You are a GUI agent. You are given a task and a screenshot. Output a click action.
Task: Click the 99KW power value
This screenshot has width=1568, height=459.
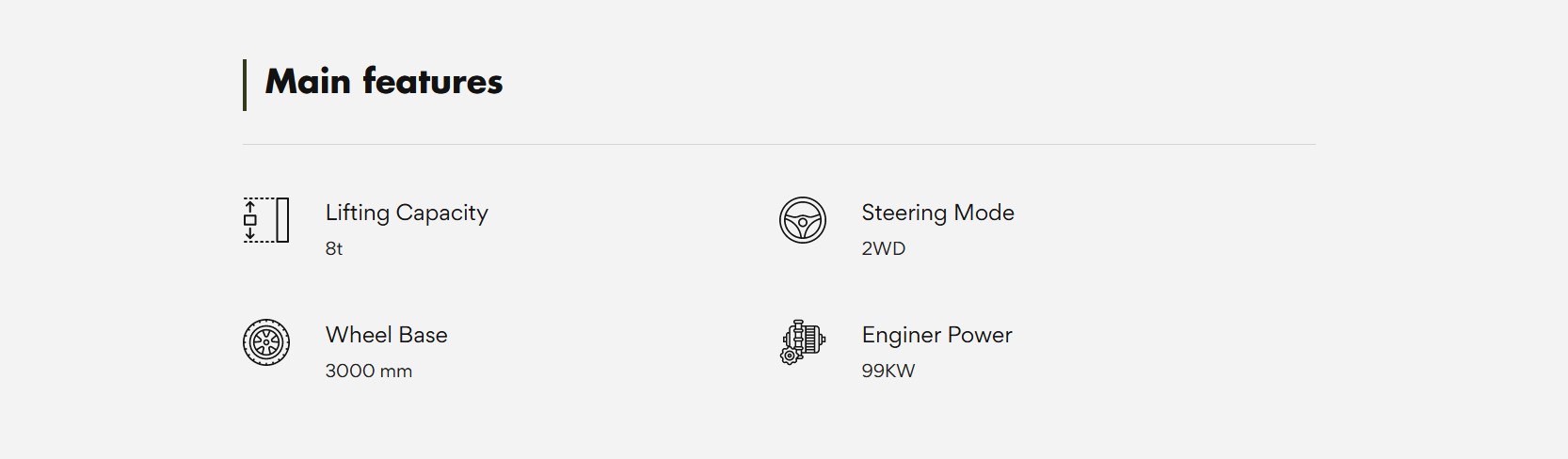[x=888, y=371]
